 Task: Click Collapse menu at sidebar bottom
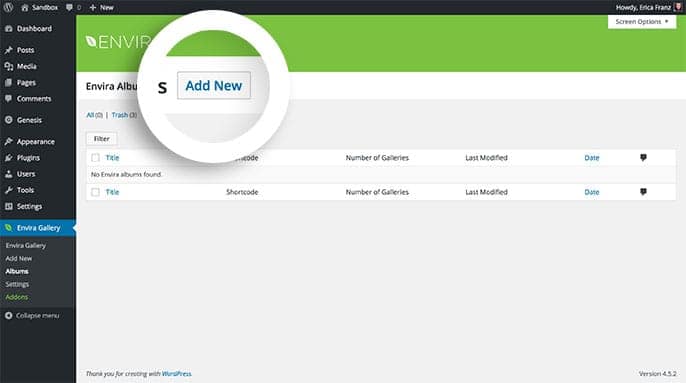(37, 316)
